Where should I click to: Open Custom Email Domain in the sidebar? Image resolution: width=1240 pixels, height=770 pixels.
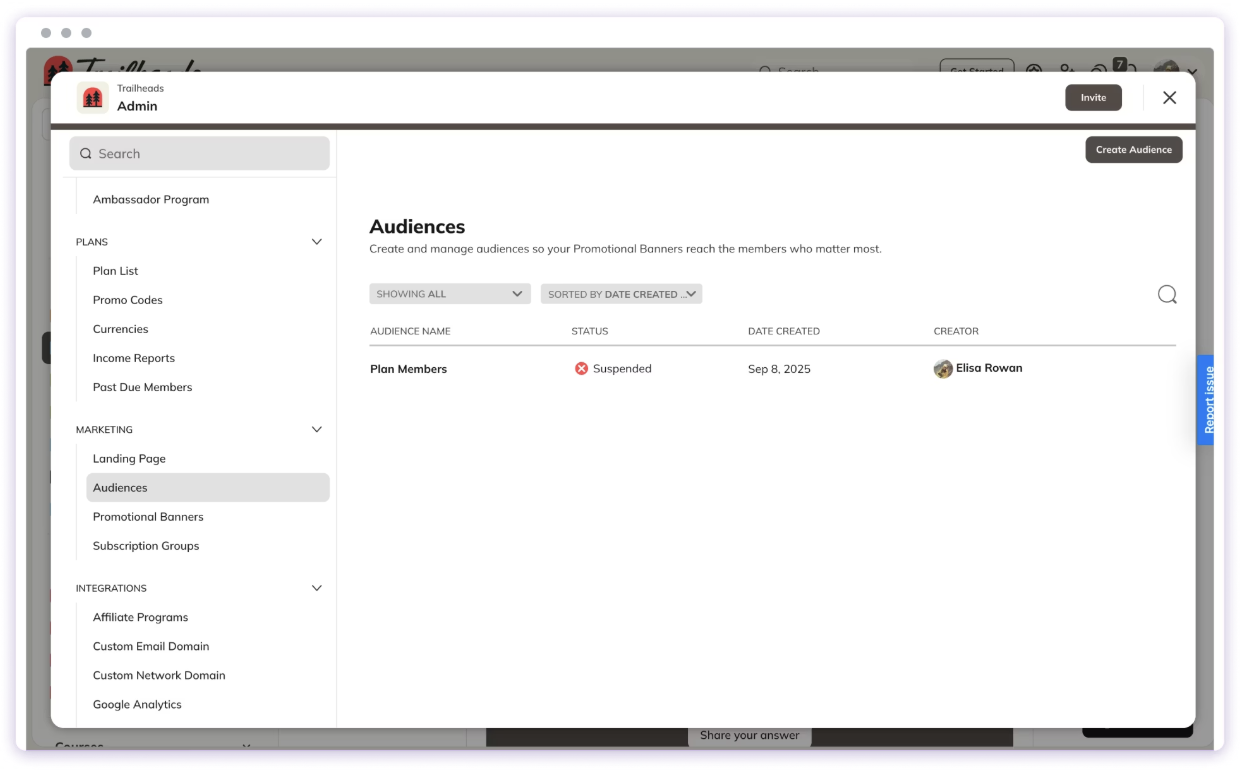click(151, 647)
